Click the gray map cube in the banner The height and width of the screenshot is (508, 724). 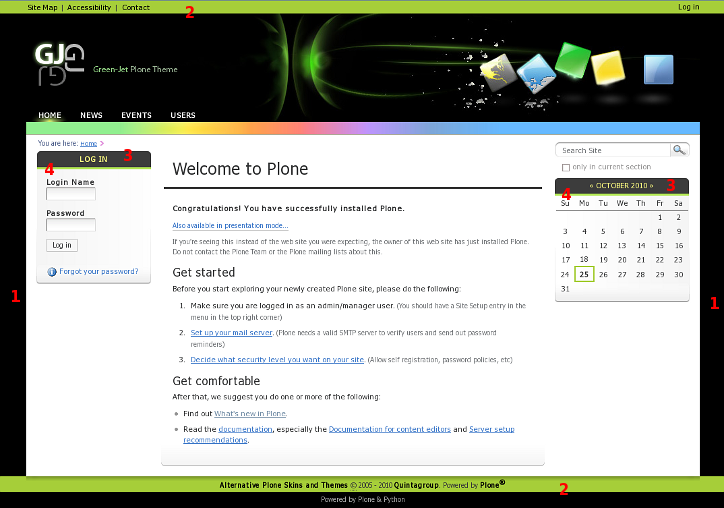coord(497,72)
